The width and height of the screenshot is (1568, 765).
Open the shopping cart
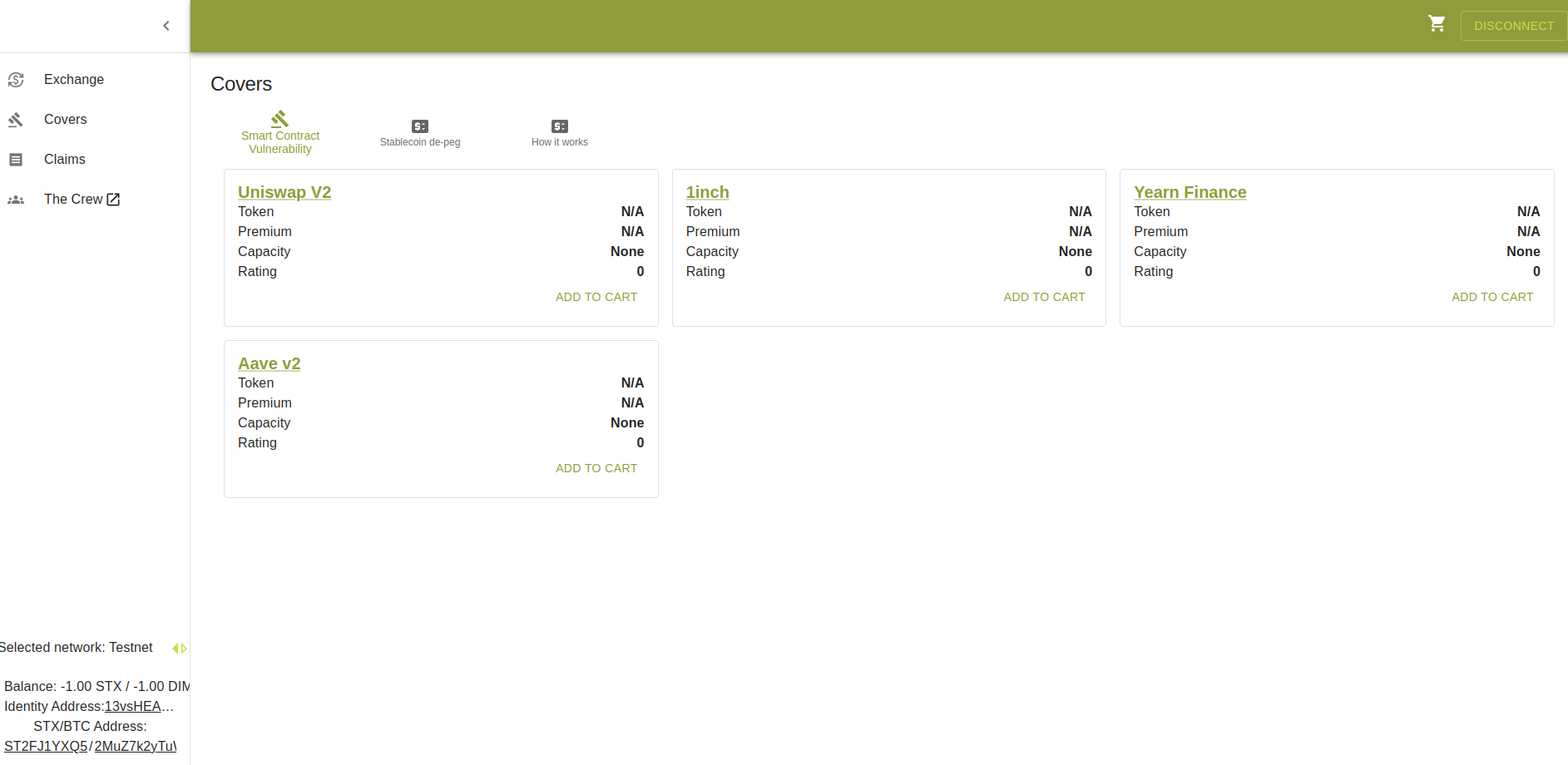click(x=1437, y=24)
